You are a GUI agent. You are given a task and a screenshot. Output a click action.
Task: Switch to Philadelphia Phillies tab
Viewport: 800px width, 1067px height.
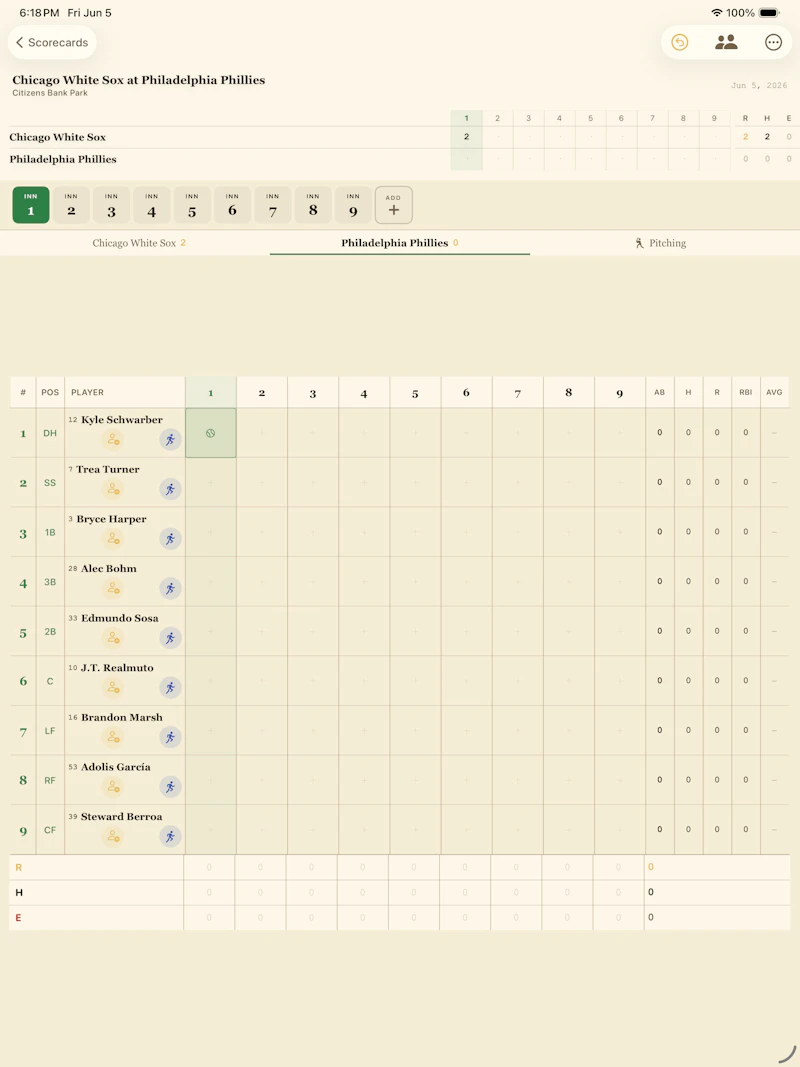[x=400, y=243]
